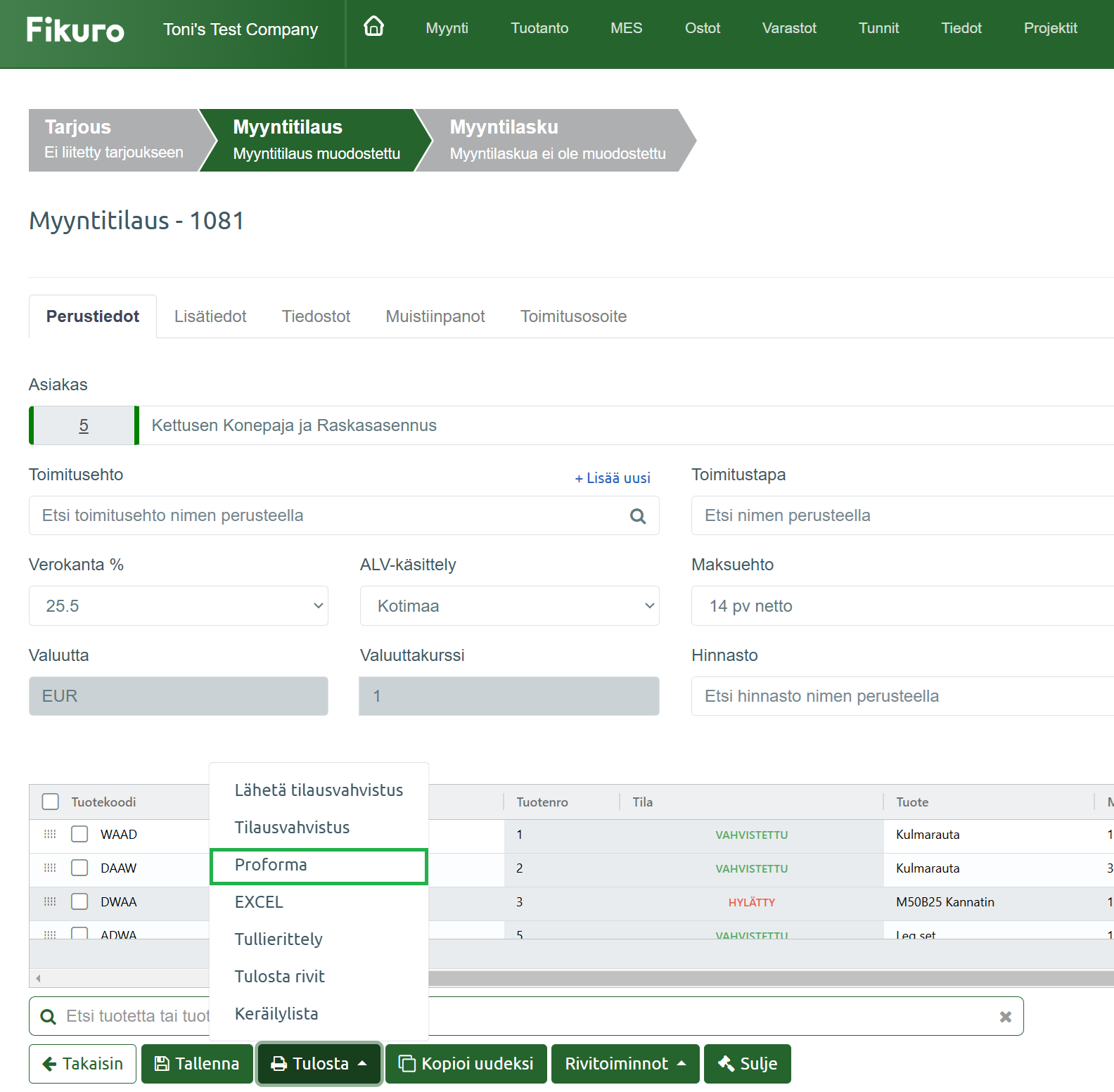Sort by the Tuotekoodi column header
1114x1092 pixels.
tap(103, 802)
